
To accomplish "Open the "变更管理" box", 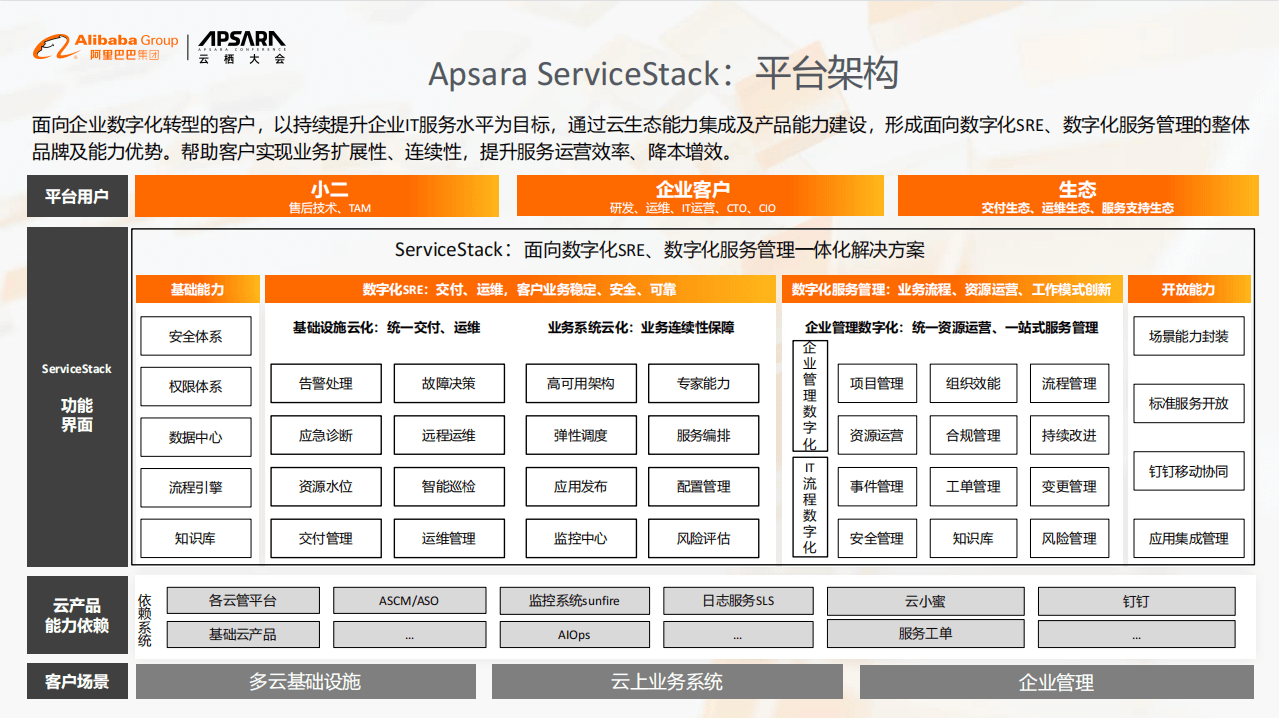I will pos(1069,487).
